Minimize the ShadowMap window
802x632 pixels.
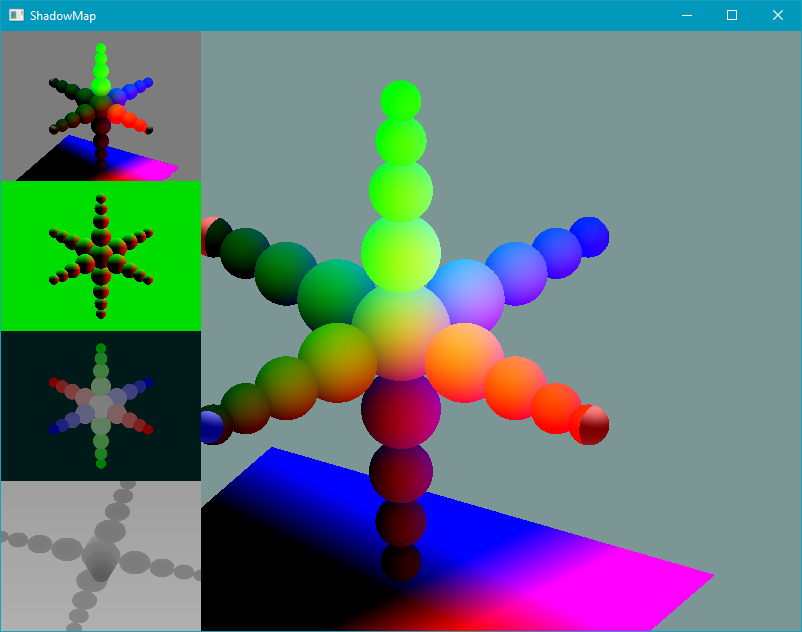pyautogui.click(x=686, y=16)
